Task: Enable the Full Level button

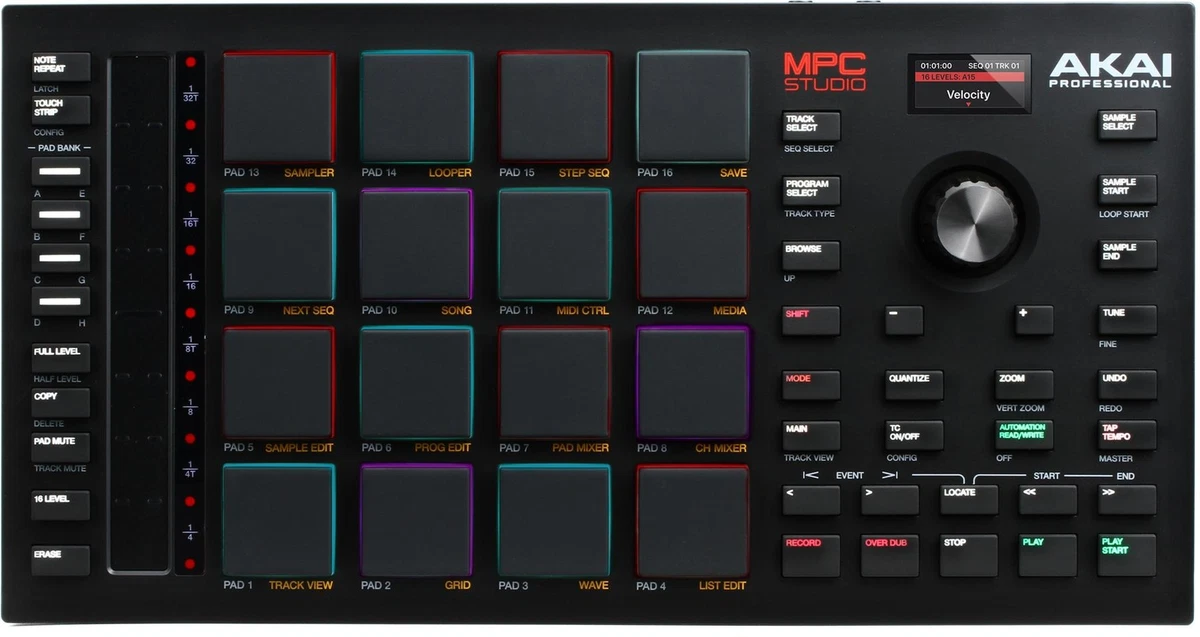Action: tap(60, 358)
